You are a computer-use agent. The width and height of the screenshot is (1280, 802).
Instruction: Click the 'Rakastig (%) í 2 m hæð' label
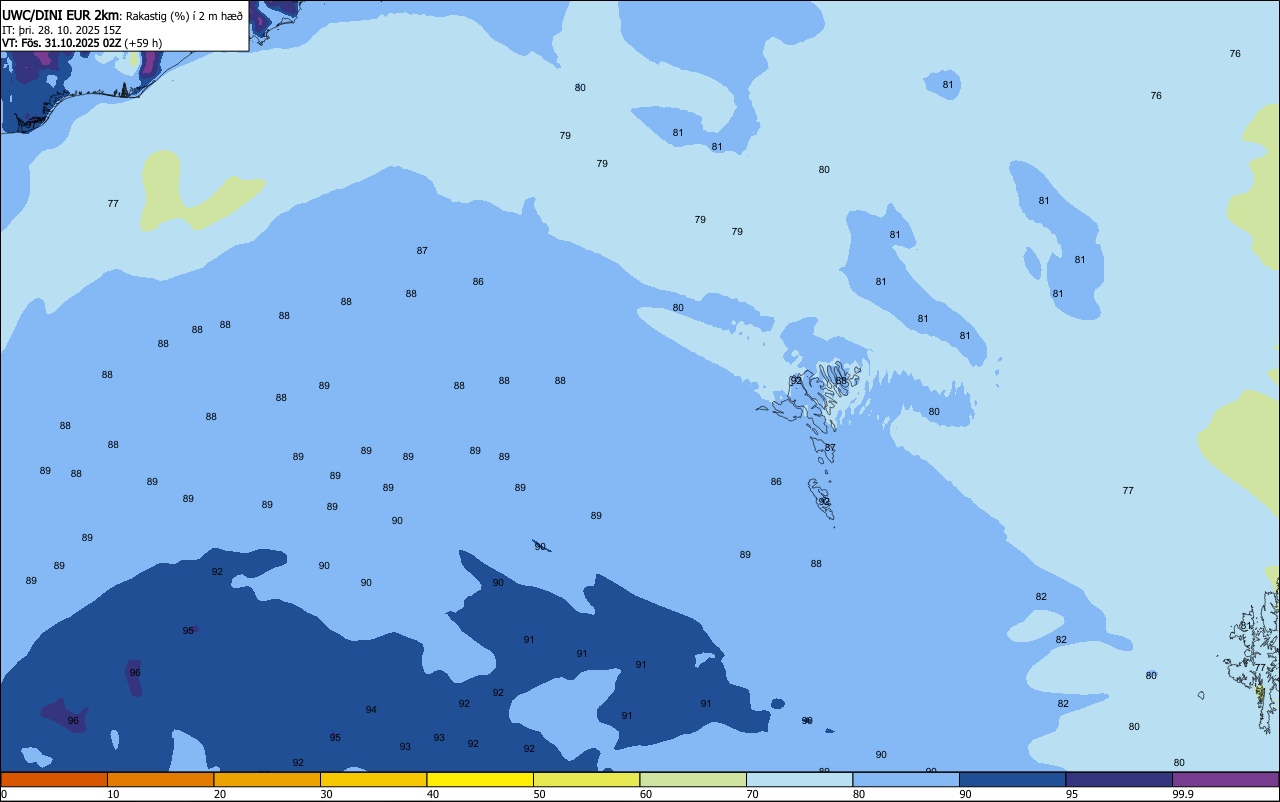pos(184,16)
